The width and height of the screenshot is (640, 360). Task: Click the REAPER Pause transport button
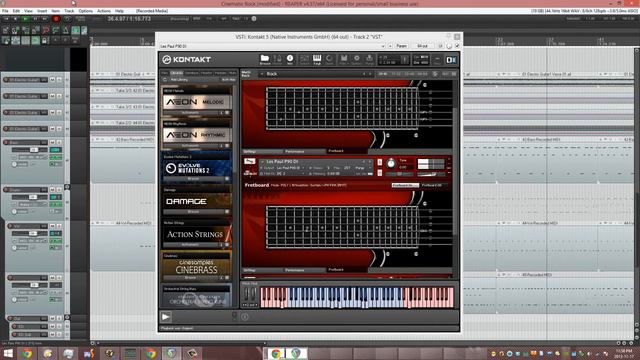[36, 19]
